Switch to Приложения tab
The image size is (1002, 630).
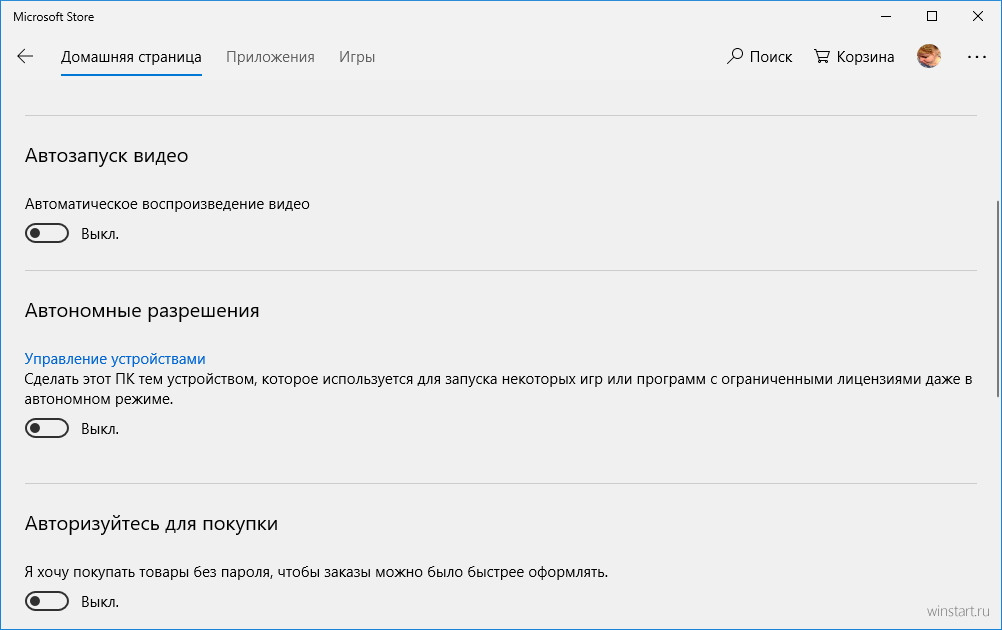(270, 57)
